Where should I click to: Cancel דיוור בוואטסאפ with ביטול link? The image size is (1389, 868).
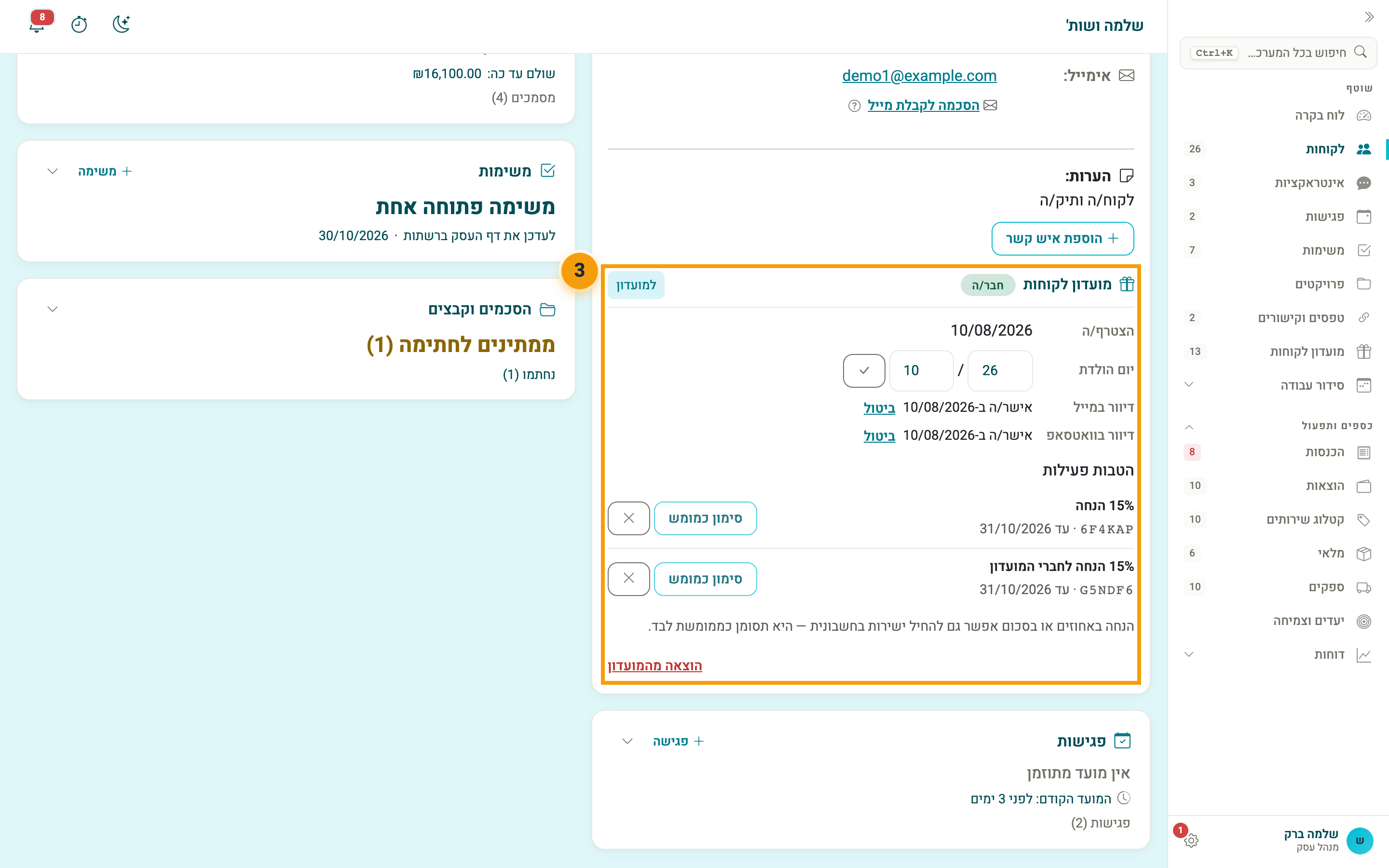pyautogui.click(x=879, y=436)
